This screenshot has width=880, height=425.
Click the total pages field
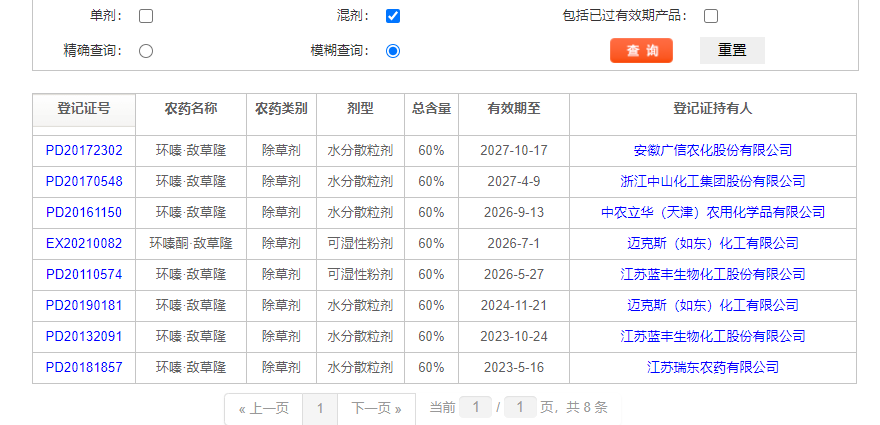point(520,407)
